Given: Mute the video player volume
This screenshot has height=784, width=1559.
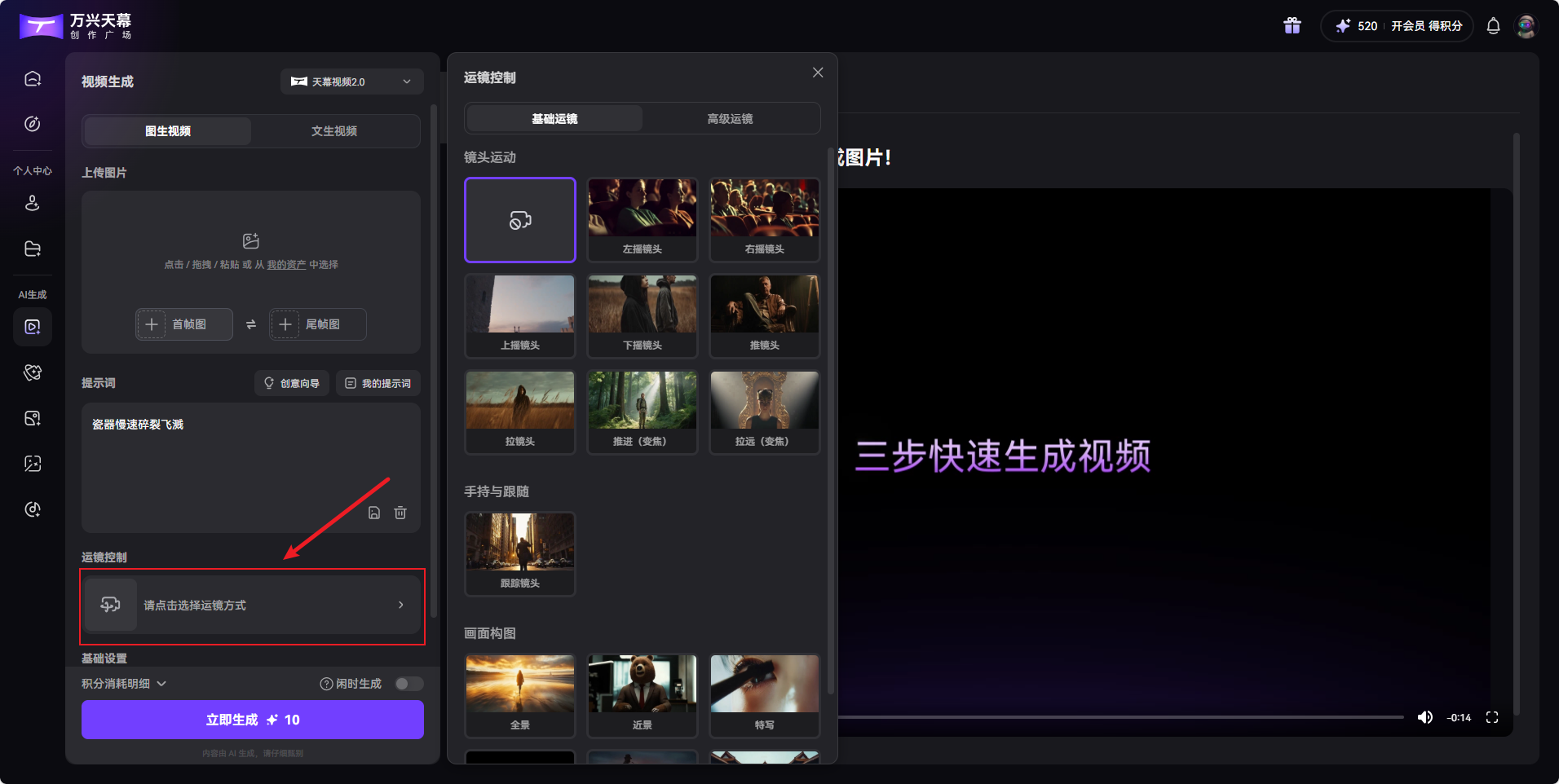Looking at the screenshot, I should click(1426, 717).
